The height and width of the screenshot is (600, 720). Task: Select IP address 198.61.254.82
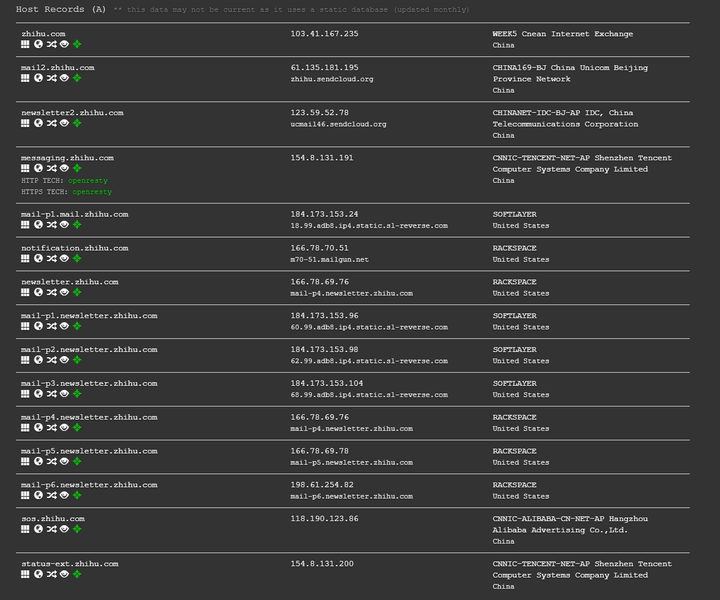coord(321,484)
